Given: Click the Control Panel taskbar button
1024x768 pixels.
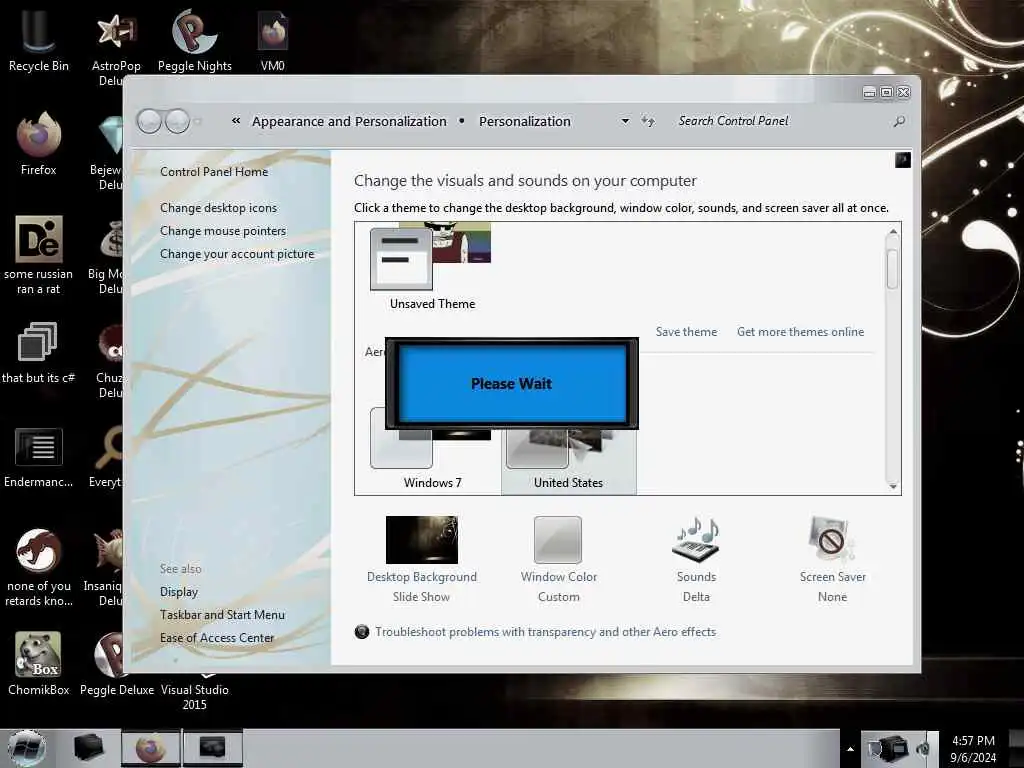Looking at the screenshot, I should coord(212,748).
